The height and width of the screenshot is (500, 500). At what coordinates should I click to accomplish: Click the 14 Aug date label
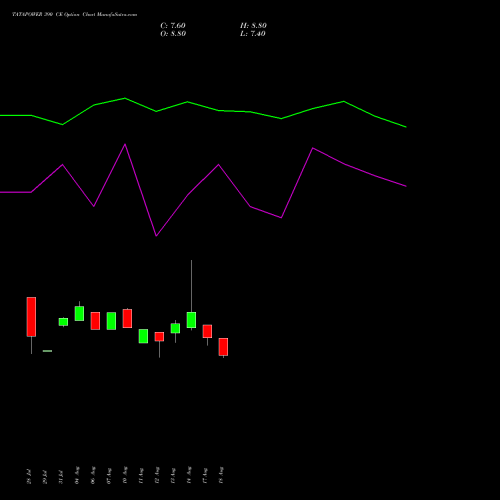[x=189, y=475]
